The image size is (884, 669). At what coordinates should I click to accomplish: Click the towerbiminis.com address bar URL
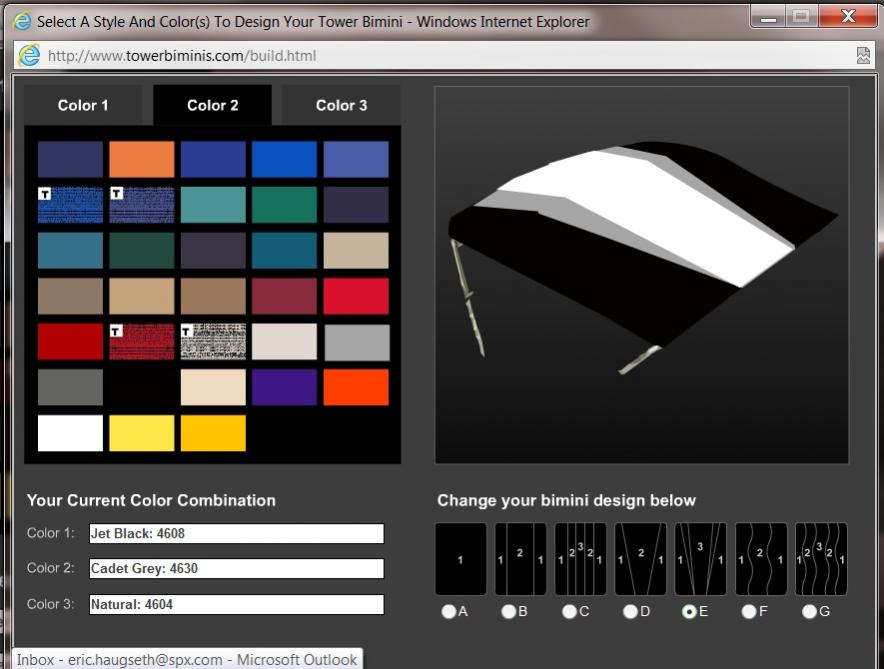click(x=182, y=56)
